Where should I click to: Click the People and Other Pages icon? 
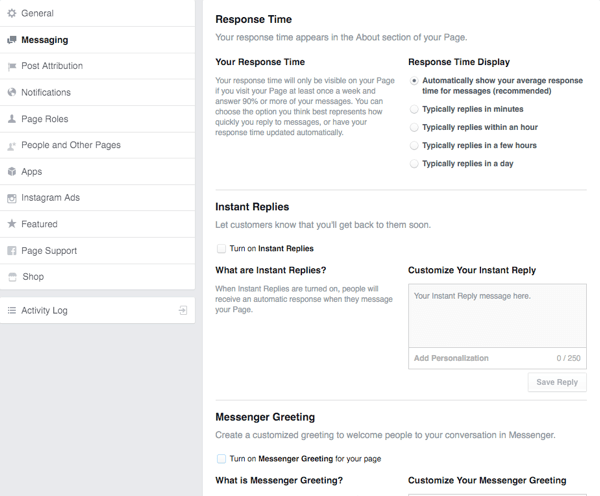click(12, 145)
